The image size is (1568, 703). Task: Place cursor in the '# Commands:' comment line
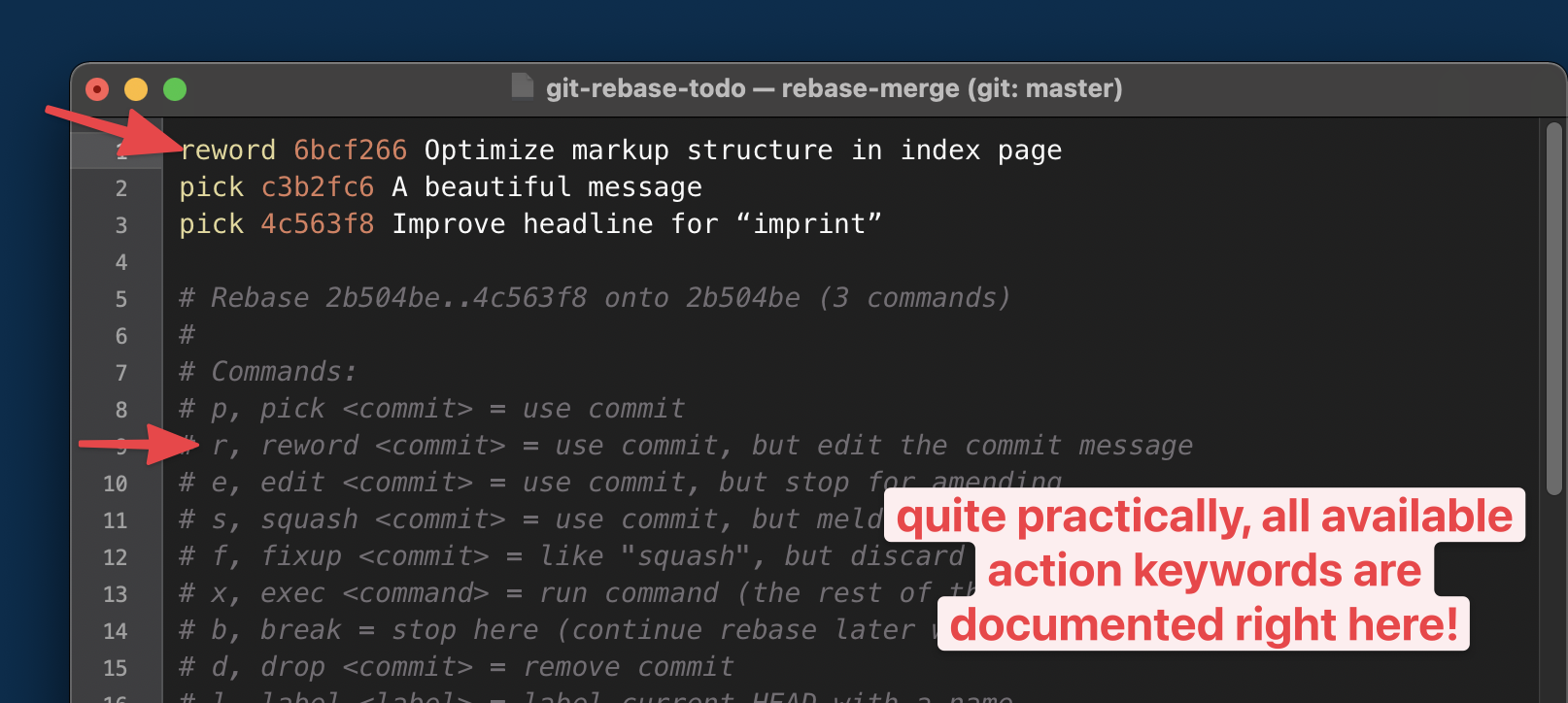click(x=282, y=372)
